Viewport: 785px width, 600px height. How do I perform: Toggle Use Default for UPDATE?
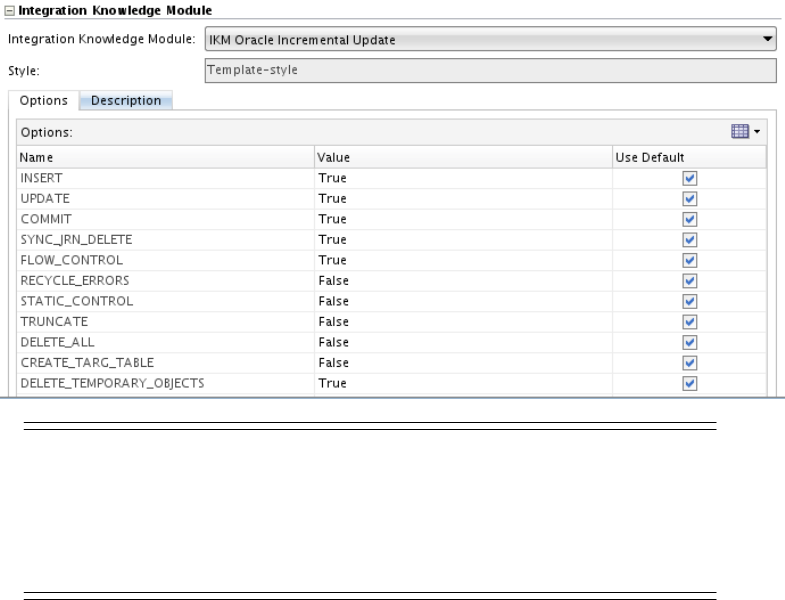coord(690,199)
